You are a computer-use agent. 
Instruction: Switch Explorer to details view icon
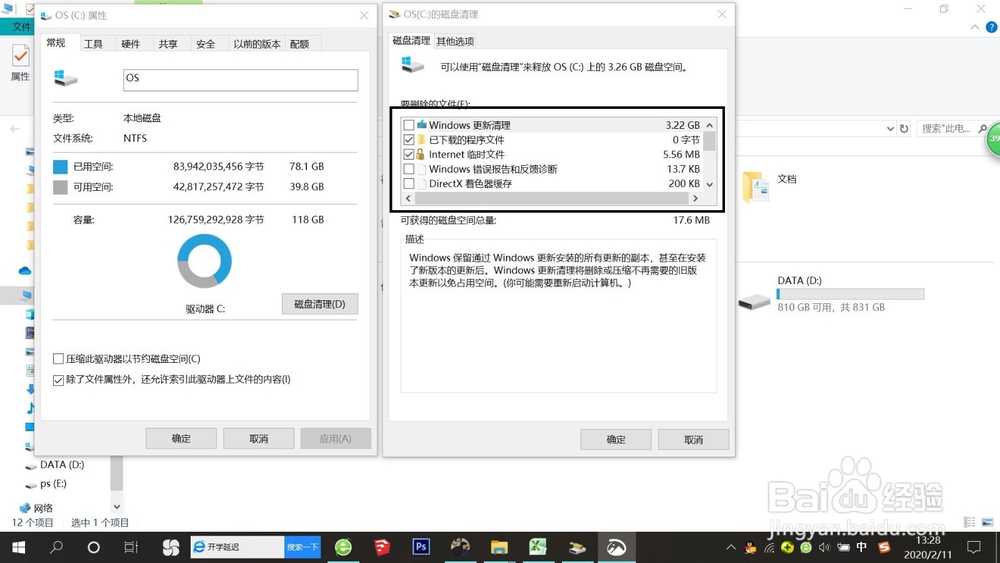click(969, 522)
